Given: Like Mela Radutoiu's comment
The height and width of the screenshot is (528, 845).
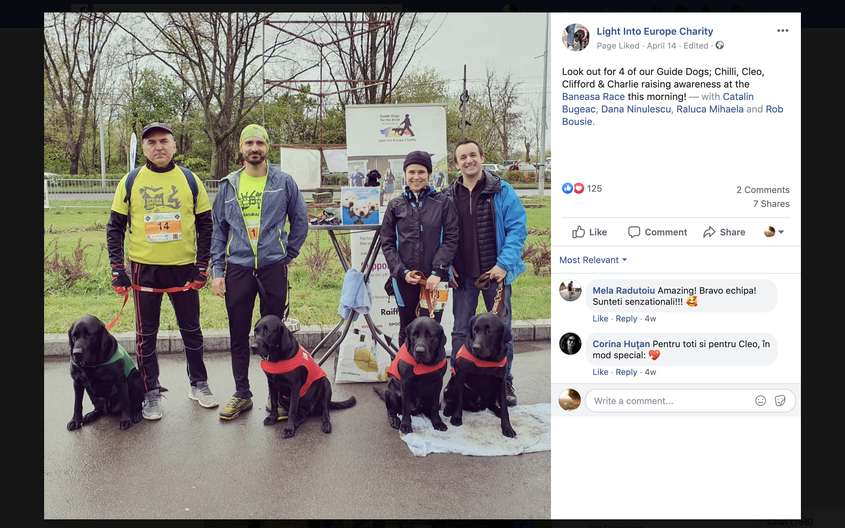Looking at the screenshot, I should pyautogui.click(x=600, y=318).
